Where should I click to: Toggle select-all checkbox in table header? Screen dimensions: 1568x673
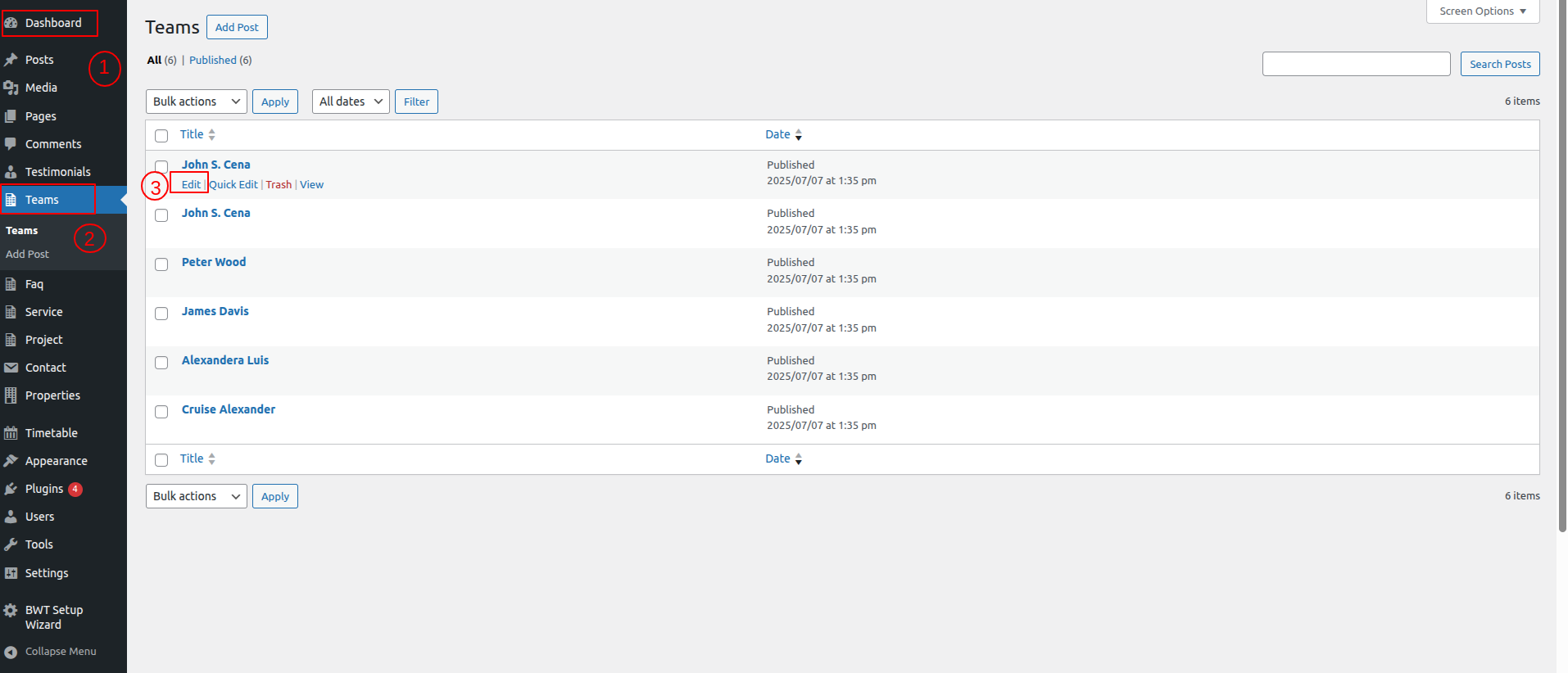161,136
